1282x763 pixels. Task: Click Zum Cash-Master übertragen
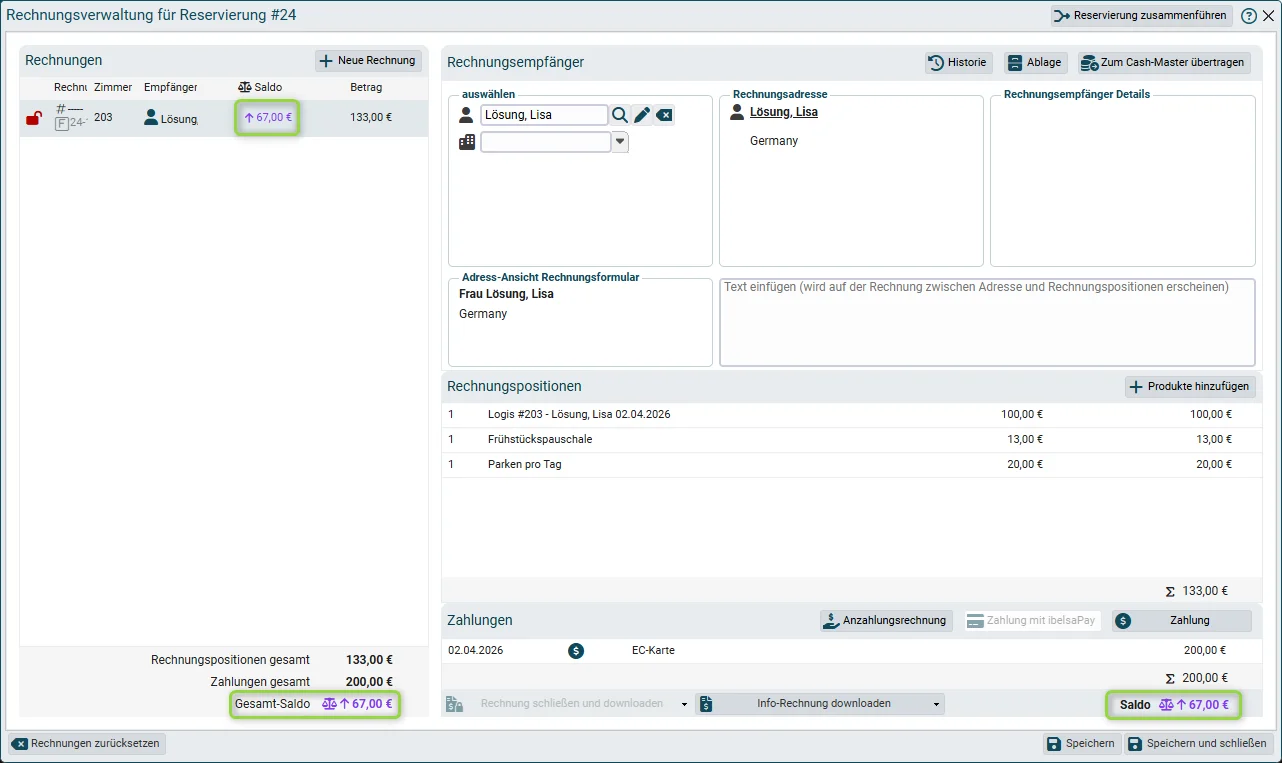point(1164,62)
